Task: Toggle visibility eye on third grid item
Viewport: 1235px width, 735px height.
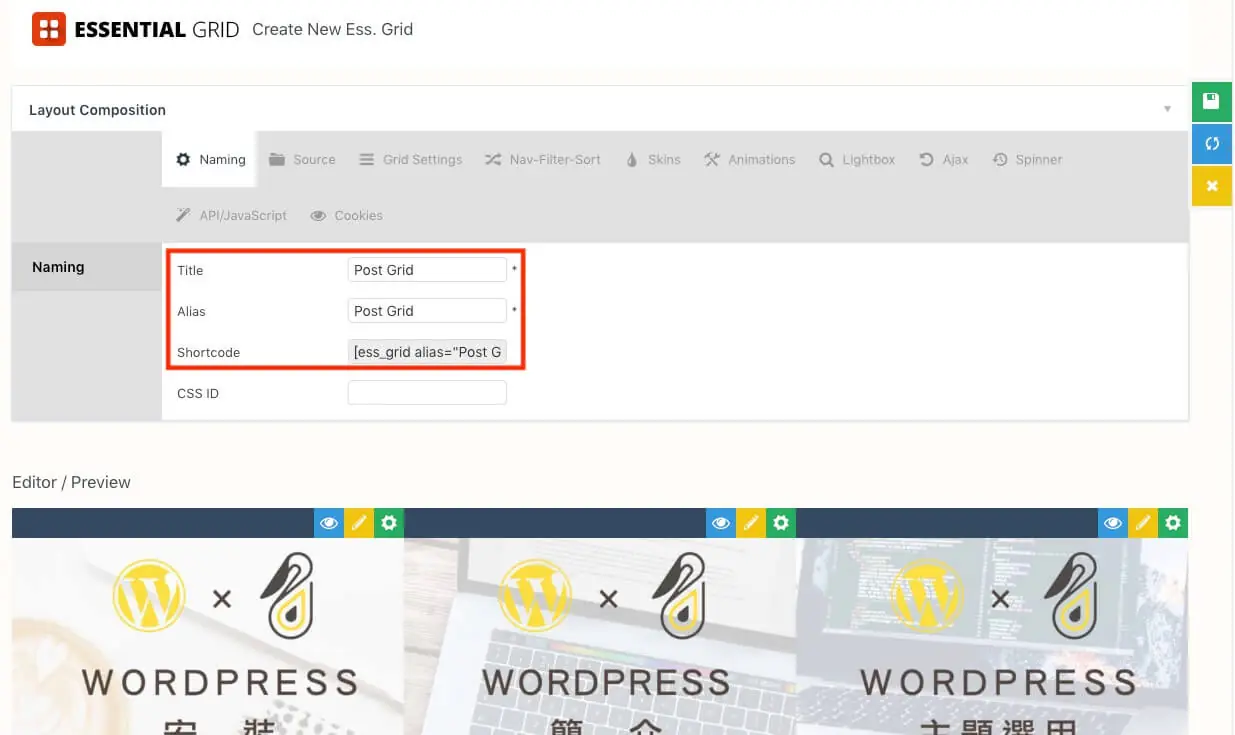Action: pos(1113,523)
